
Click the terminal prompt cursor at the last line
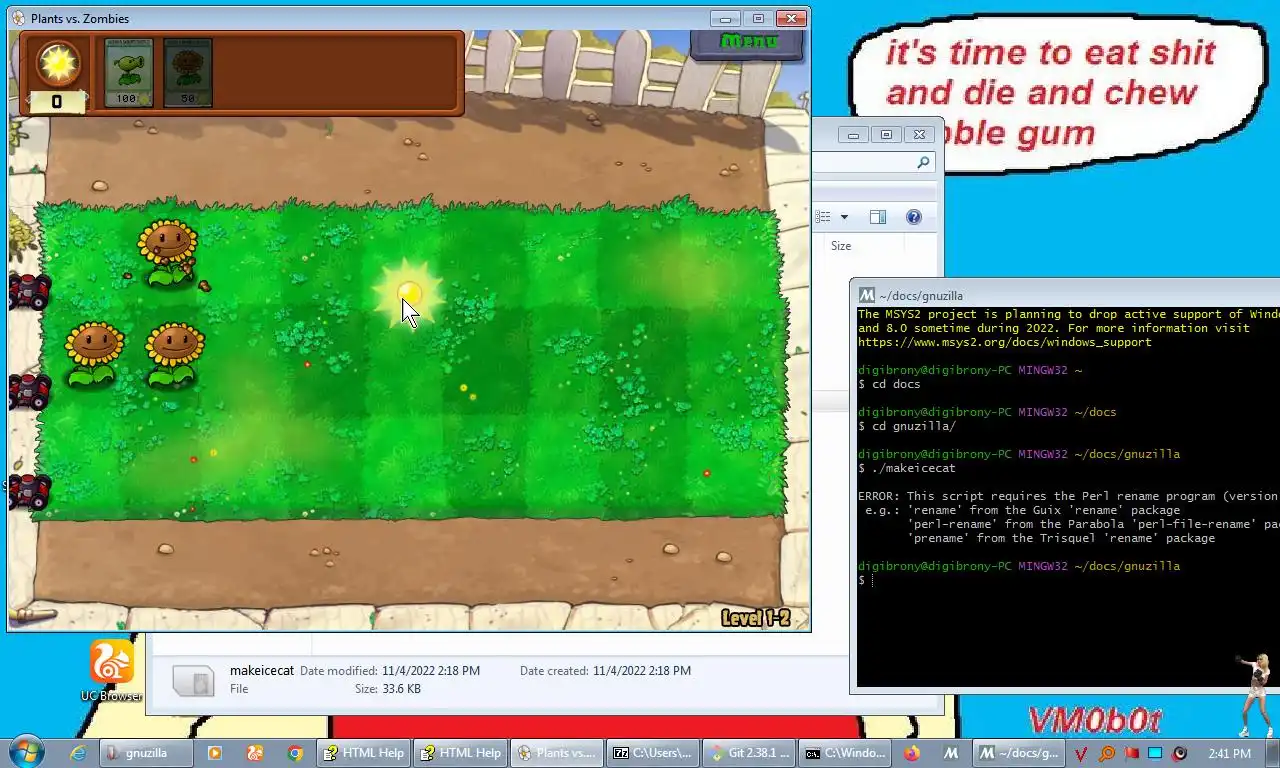click(873, 580)
